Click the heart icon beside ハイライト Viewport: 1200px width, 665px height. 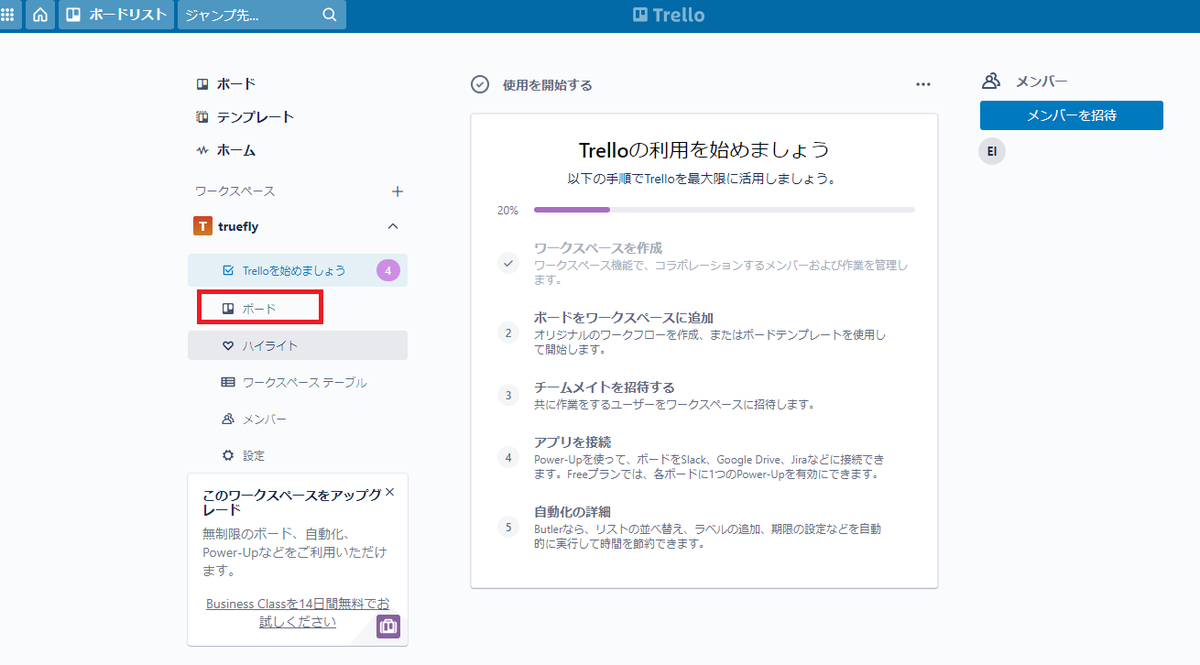coord(230,345)
